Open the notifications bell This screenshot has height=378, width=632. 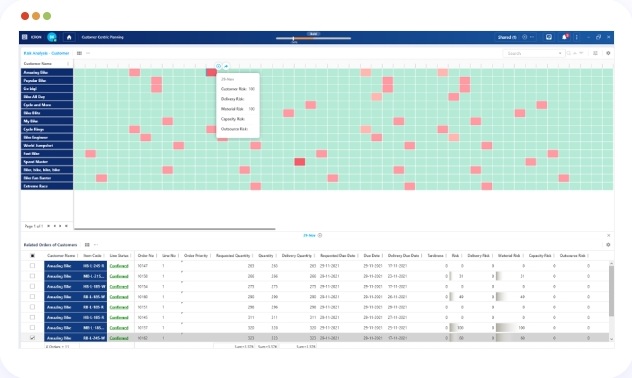[x=564, y=37]
